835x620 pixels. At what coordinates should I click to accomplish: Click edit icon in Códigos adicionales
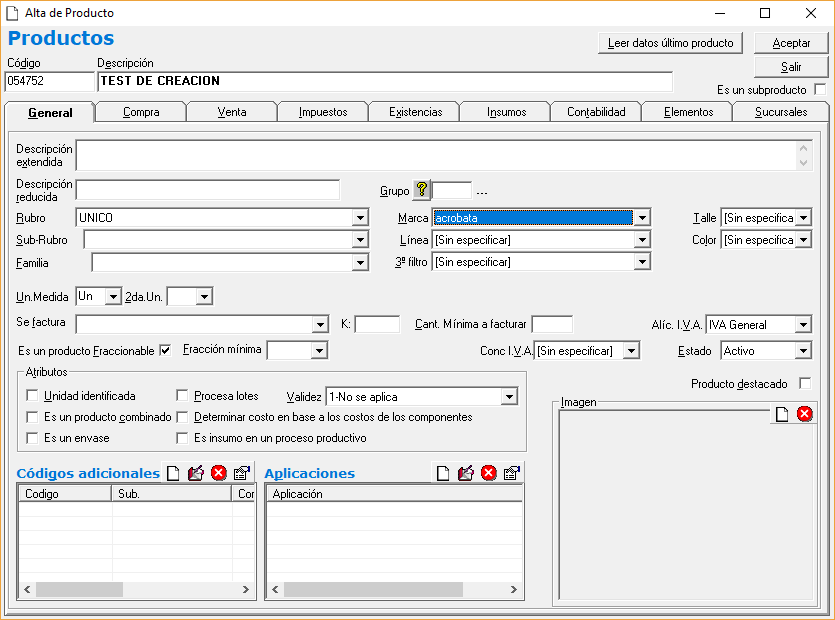[196, 473]
